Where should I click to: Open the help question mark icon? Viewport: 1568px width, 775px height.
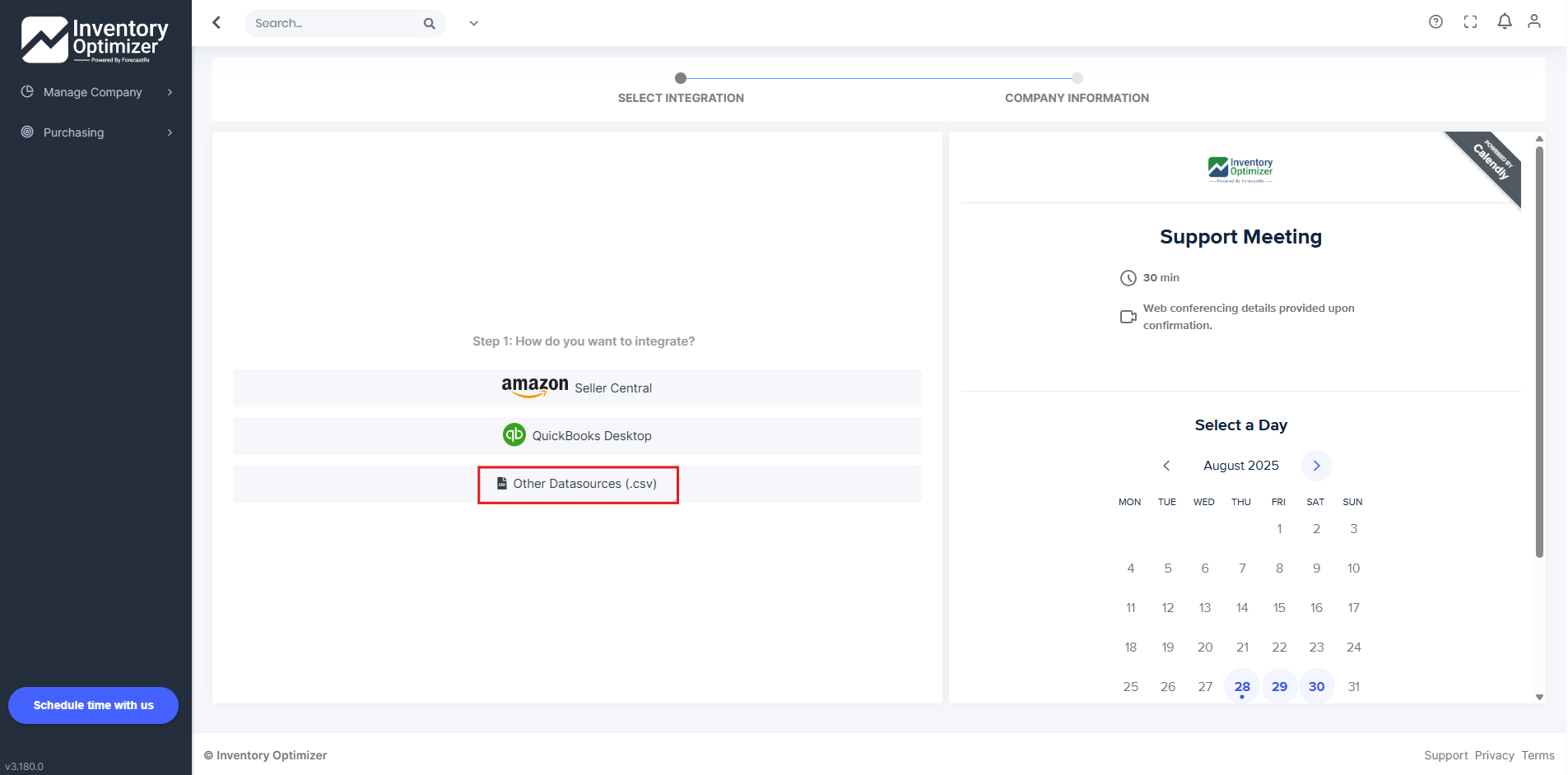pos(1435,22)
